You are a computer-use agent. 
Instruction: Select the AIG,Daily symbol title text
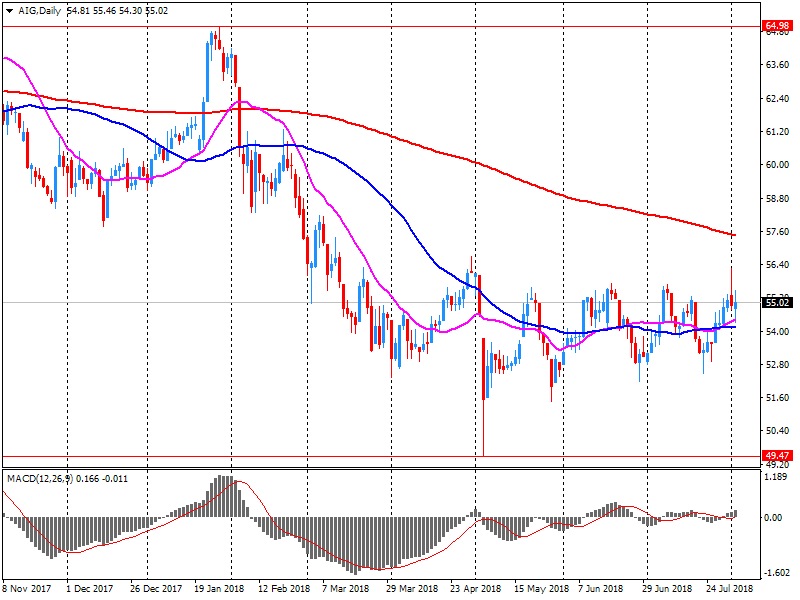click(x=39, y=11)
